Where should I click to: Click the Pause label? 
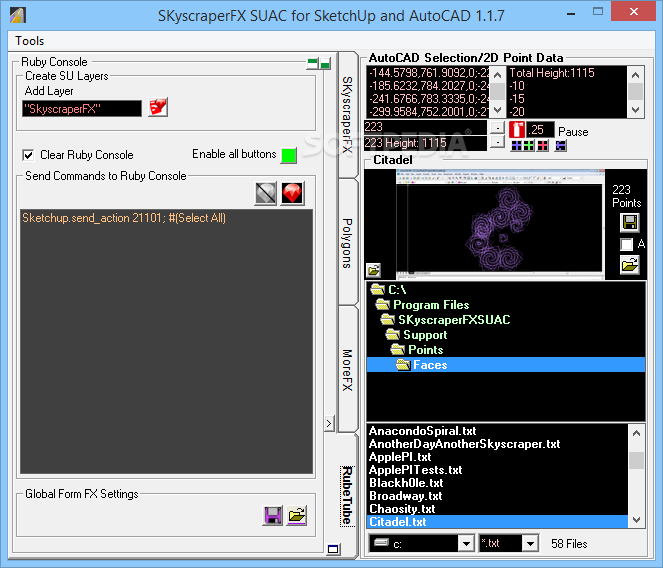pyautogui.click(x=573, y=132)
